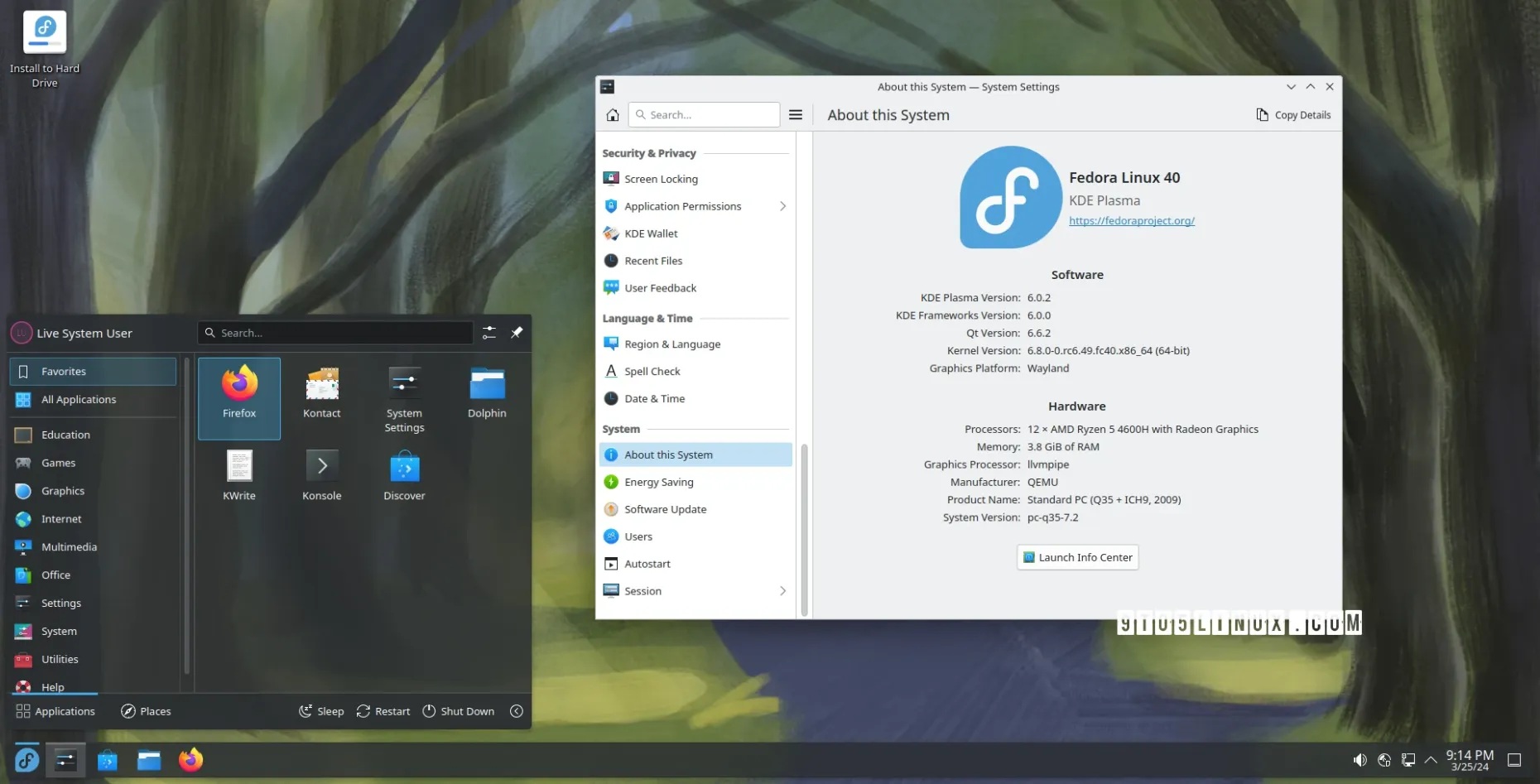Launch Discover software center in Favorites

tap(404, 475)
